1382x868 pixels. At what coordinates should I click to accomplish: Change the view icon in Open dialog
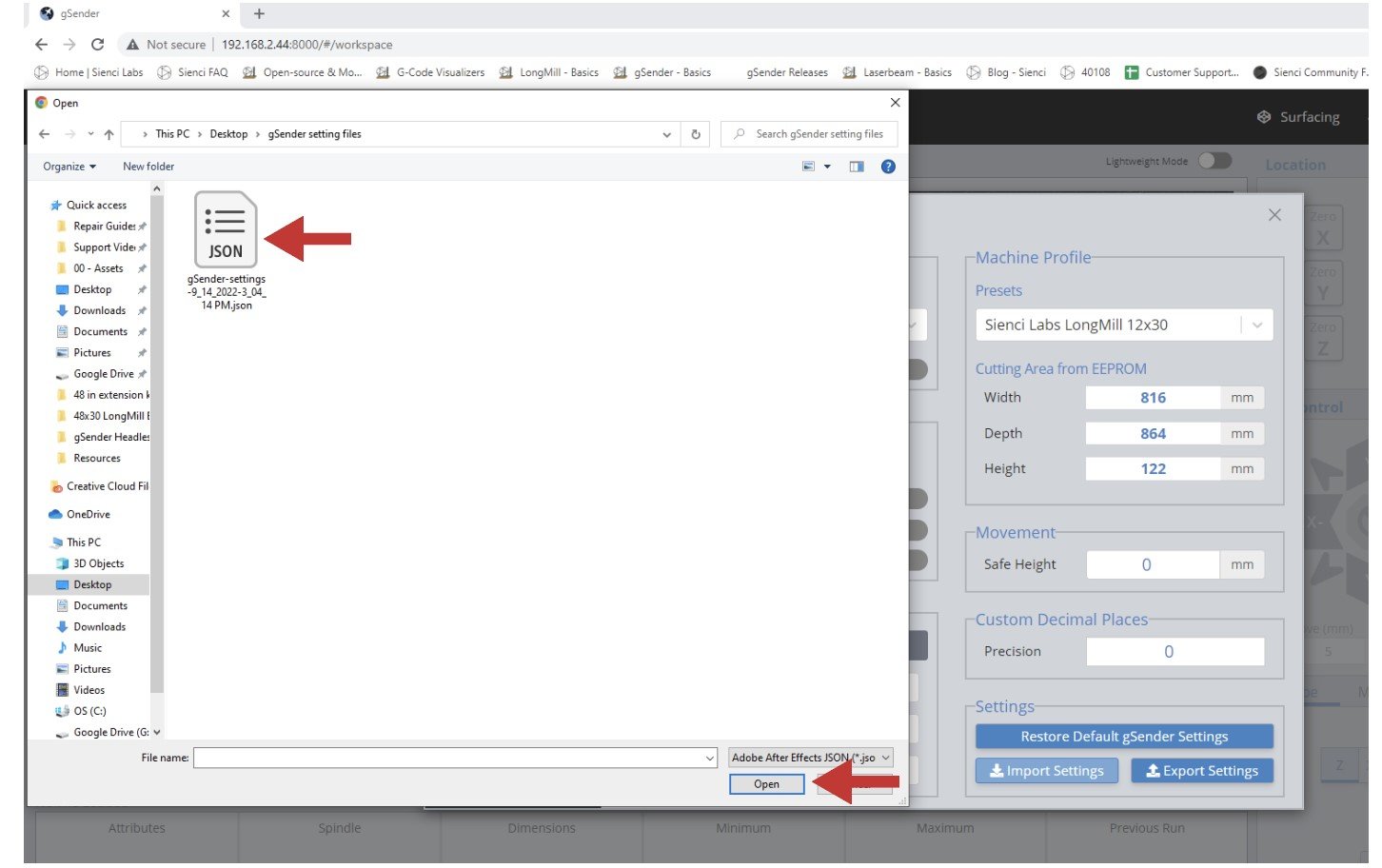[809, 167]
